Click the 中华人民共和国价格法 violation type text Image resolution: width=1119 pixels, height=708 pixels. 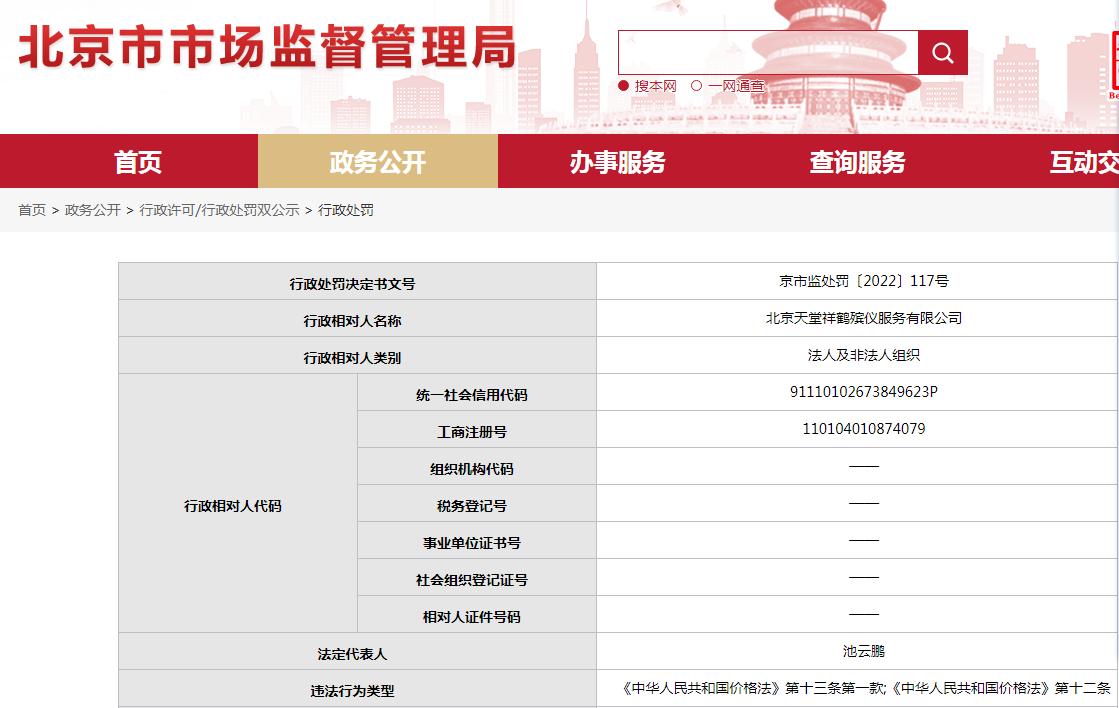[x=865, y=688]
